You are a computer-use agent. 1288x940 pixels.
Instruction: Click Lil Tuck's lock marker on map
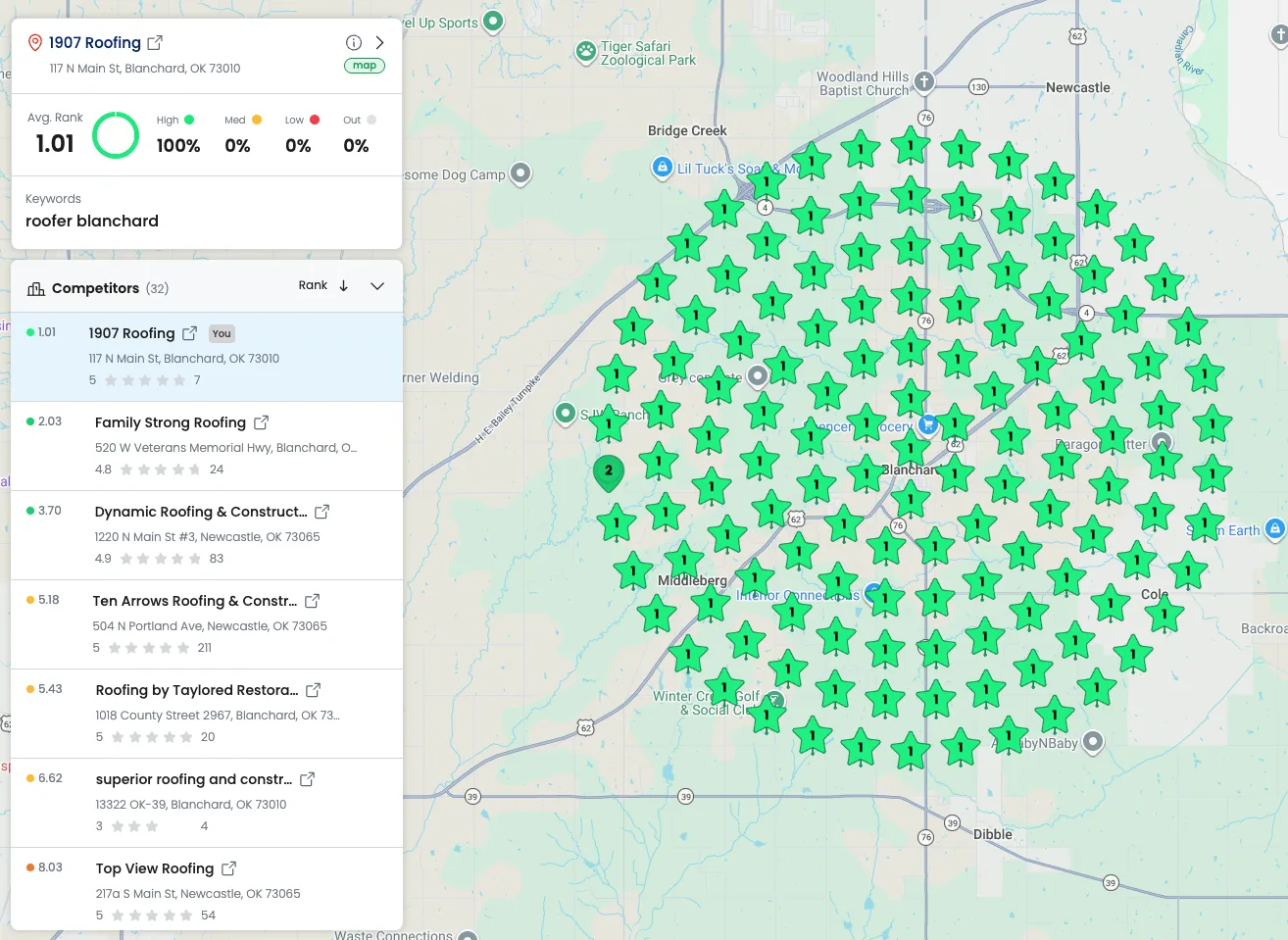pyautogui.click(x=663, y=167)
